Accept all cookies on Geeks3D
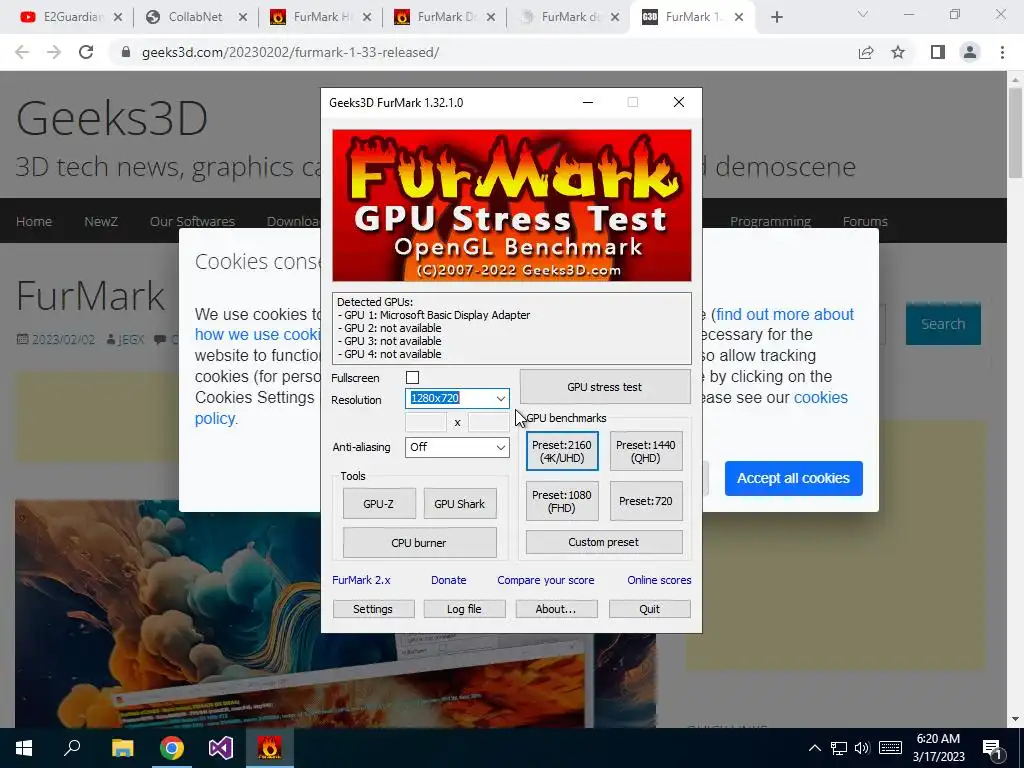1024x768 pixels. 793,478
